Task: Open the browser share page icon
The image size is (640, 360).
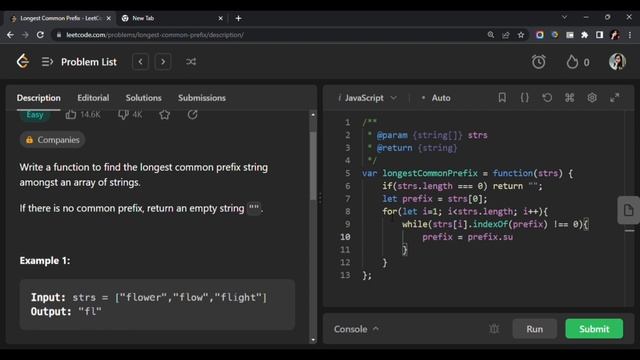Action: 506,35
